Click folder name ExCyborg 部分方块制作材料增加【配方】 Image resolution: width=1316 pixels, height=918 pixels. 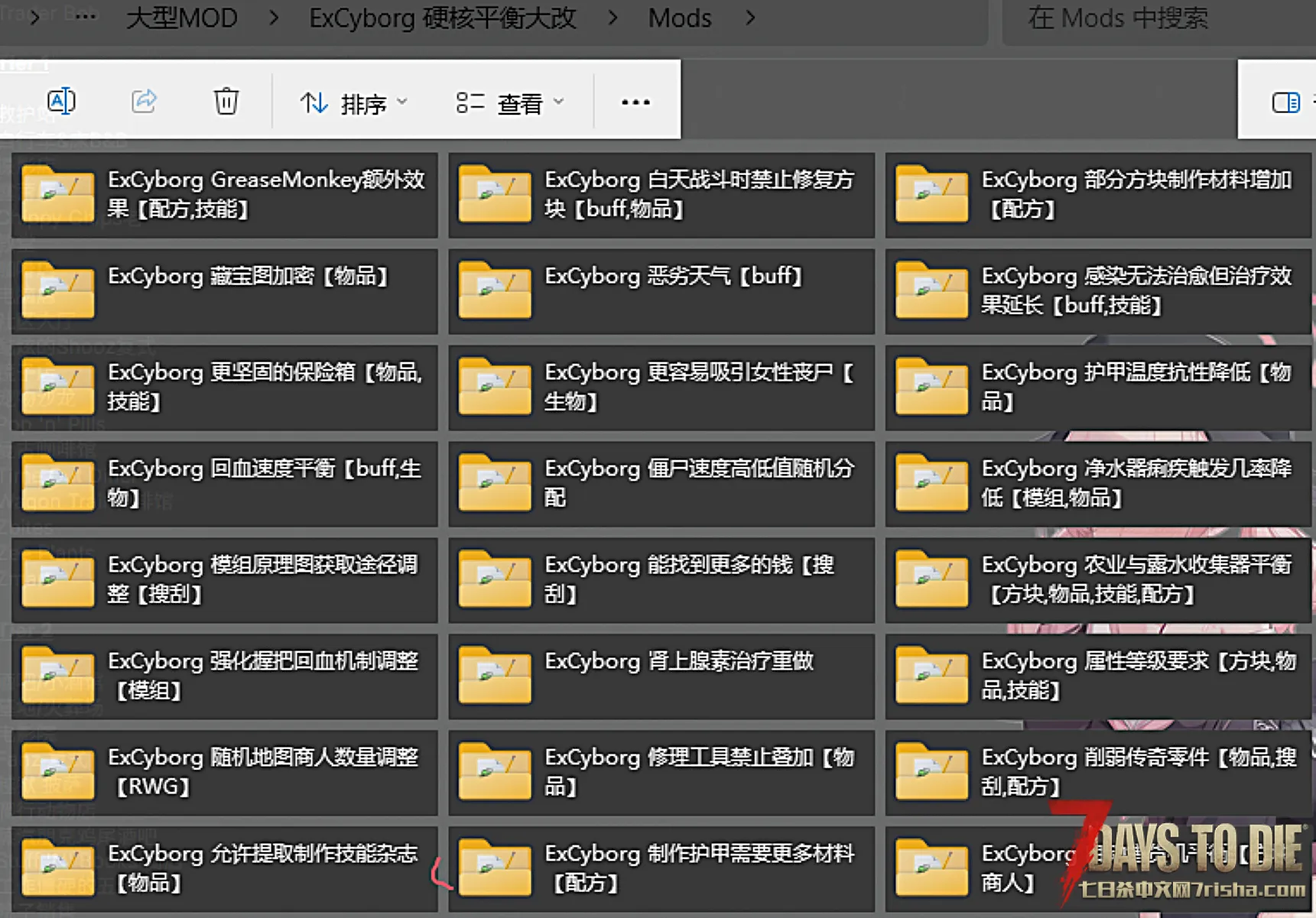[x=1137, y=193]
